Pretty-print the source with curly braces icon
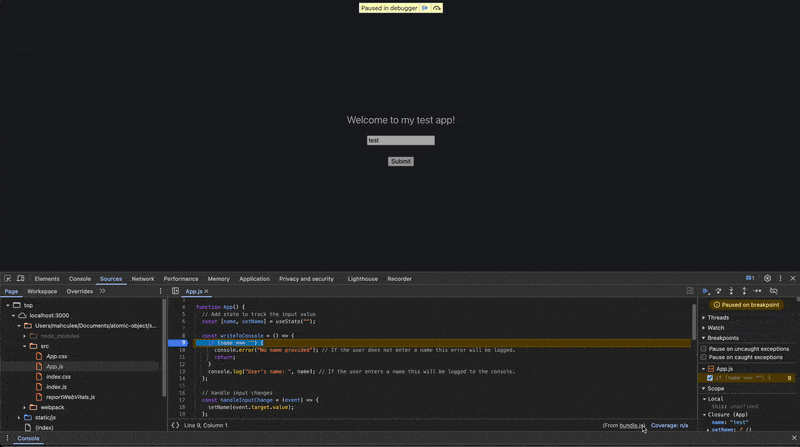 pyautogui.click(x=175, y=425)
